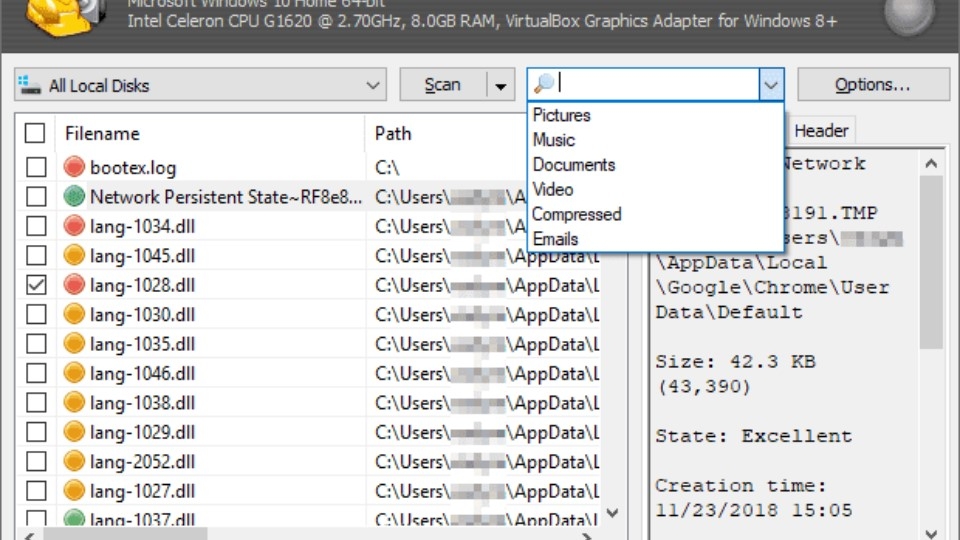960x540 pixels.
Task: Select the lang-1028.dll filename
Action: pyautogui.click(x=142, y=285)
